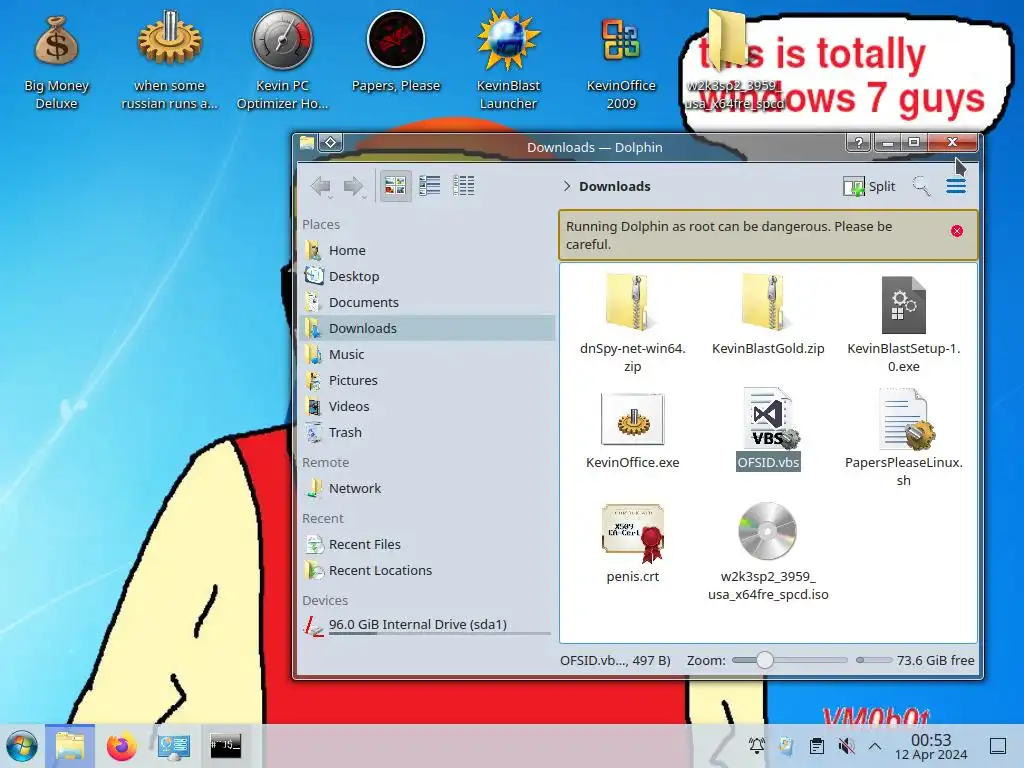Select w2k3sp2_3959_usa_x64fre_spcd.iso file
Image resolution: width=1024 pixels, height=768 pixels.
tap(768, 552)
